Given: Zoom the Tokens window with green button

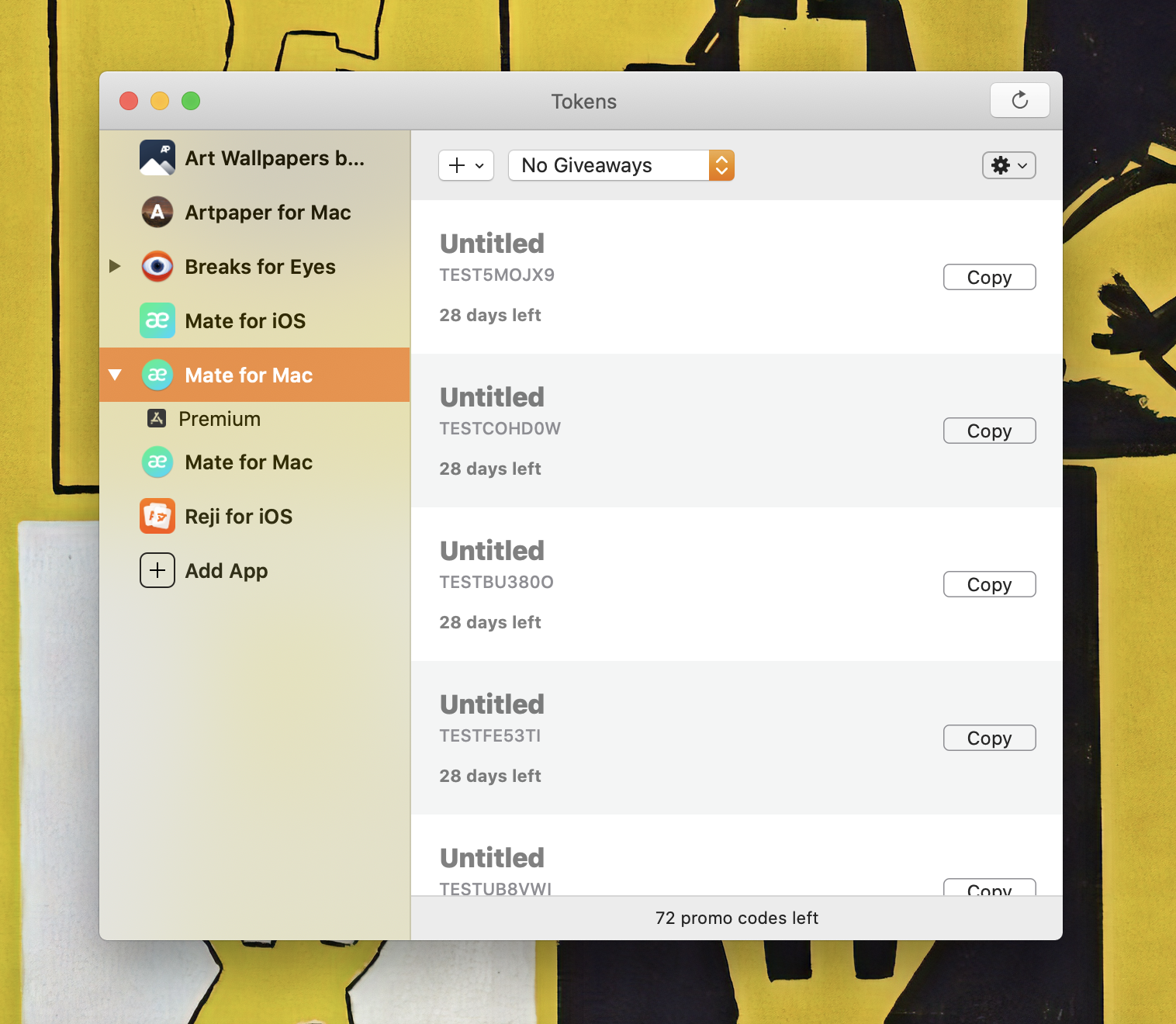Looking at the screenshot, I should (x=191, y=101).
